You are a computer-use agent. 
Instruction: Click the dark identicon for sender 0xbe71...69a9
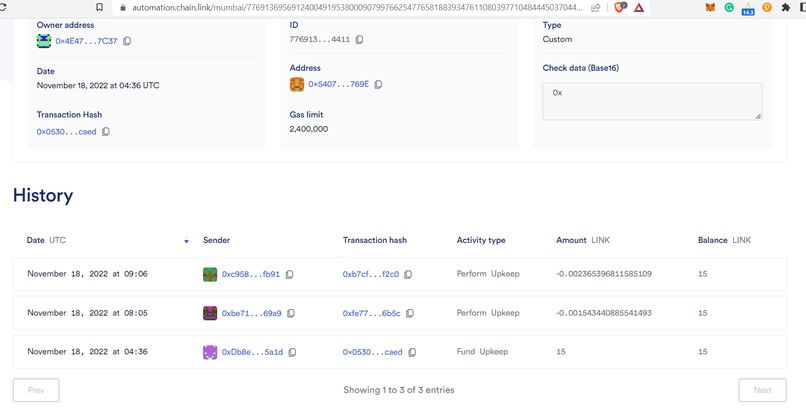210,313
